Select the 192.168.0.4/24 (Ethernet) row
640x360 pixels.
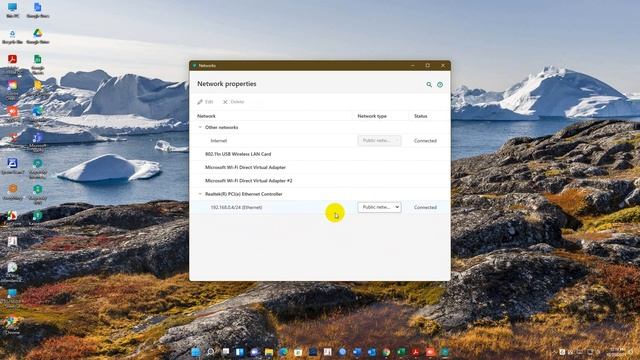pyautogui.click(x=320, y=207)
